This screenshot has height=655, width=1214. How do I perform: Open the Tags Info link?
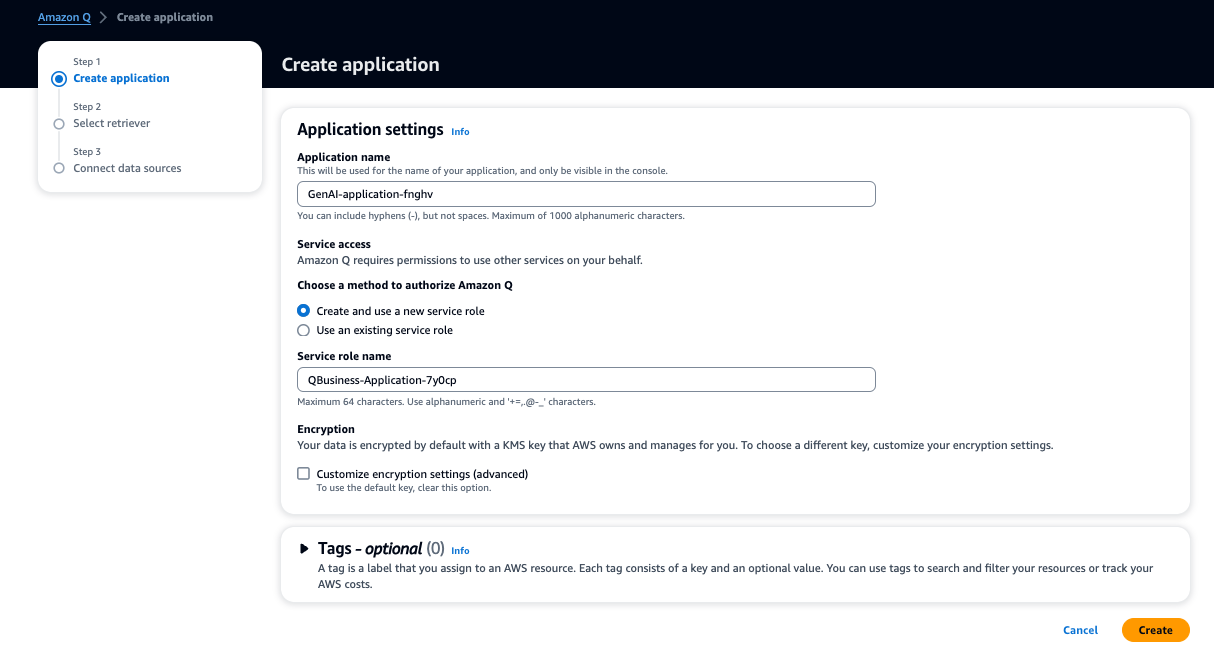point(460,550)
